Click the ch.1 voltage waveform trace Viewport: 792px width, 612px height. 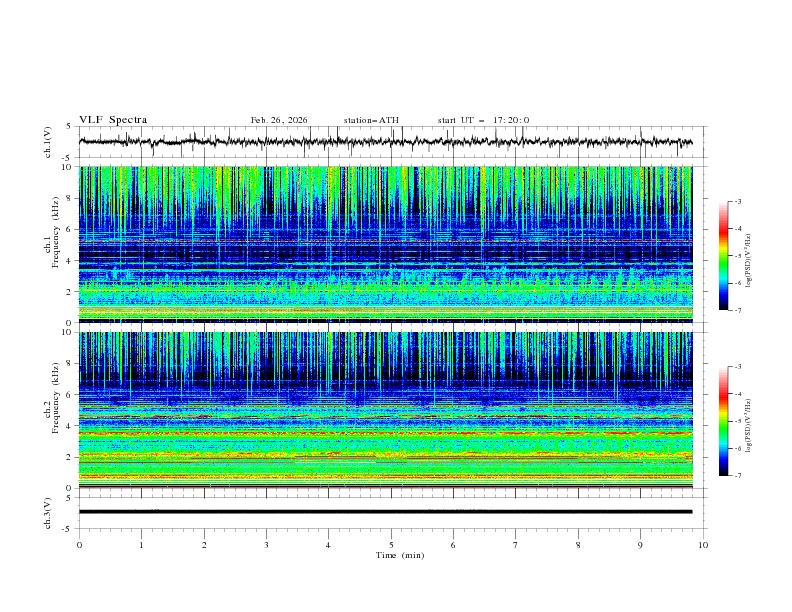pyautogui.click(x=386, y=142)
